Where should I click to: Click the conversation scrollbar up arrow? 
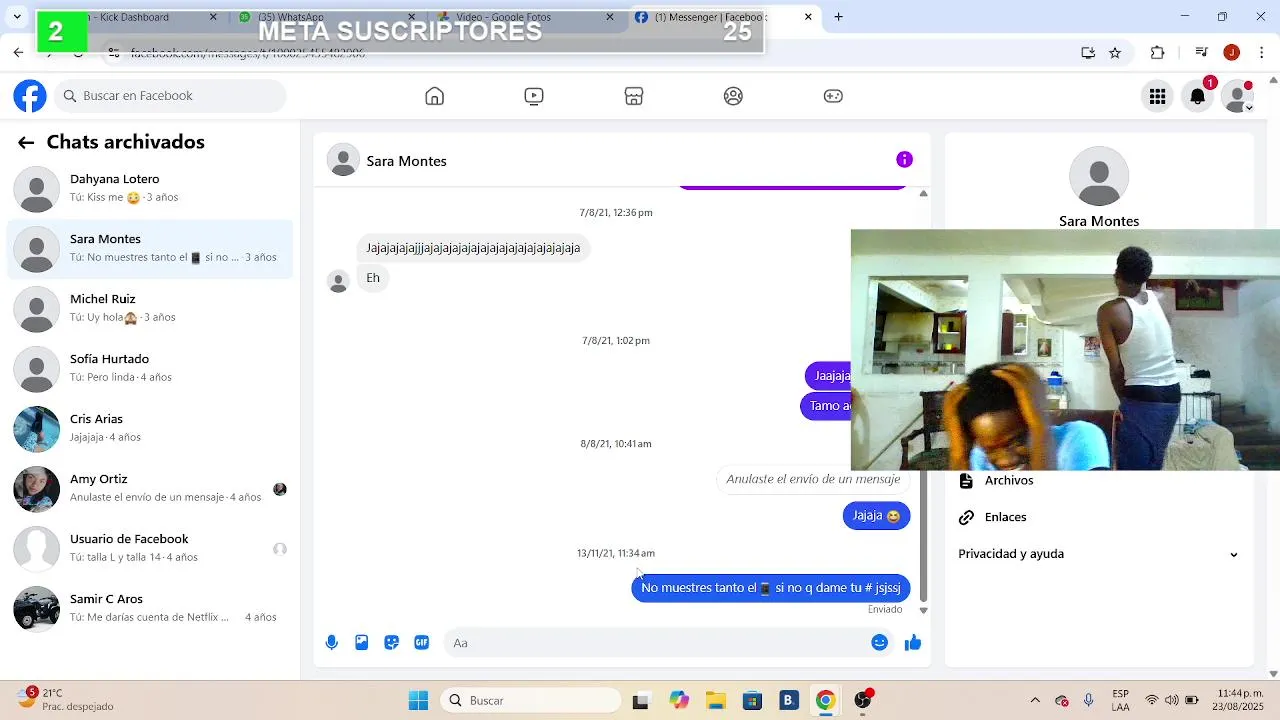click(x=923, y=193)
